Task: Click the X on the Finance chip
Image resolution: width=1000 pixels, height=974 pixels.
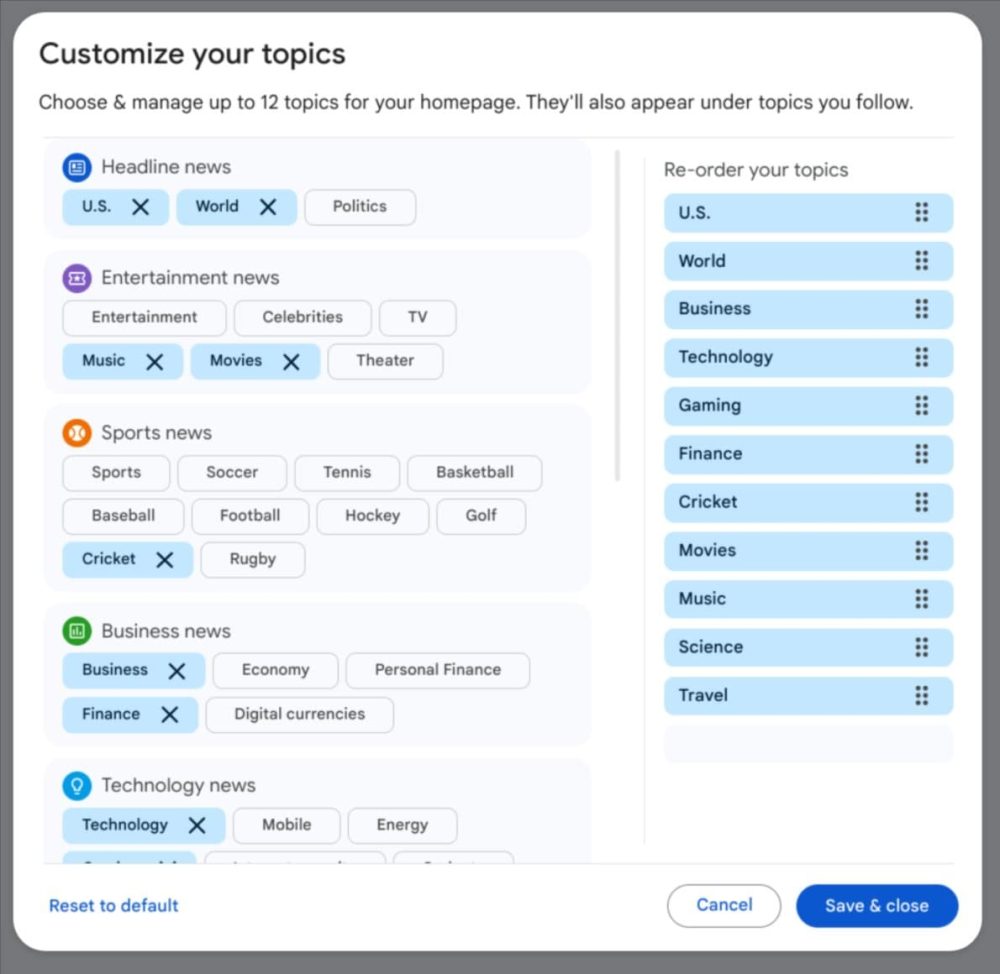Action: click(x=170, y=715)
